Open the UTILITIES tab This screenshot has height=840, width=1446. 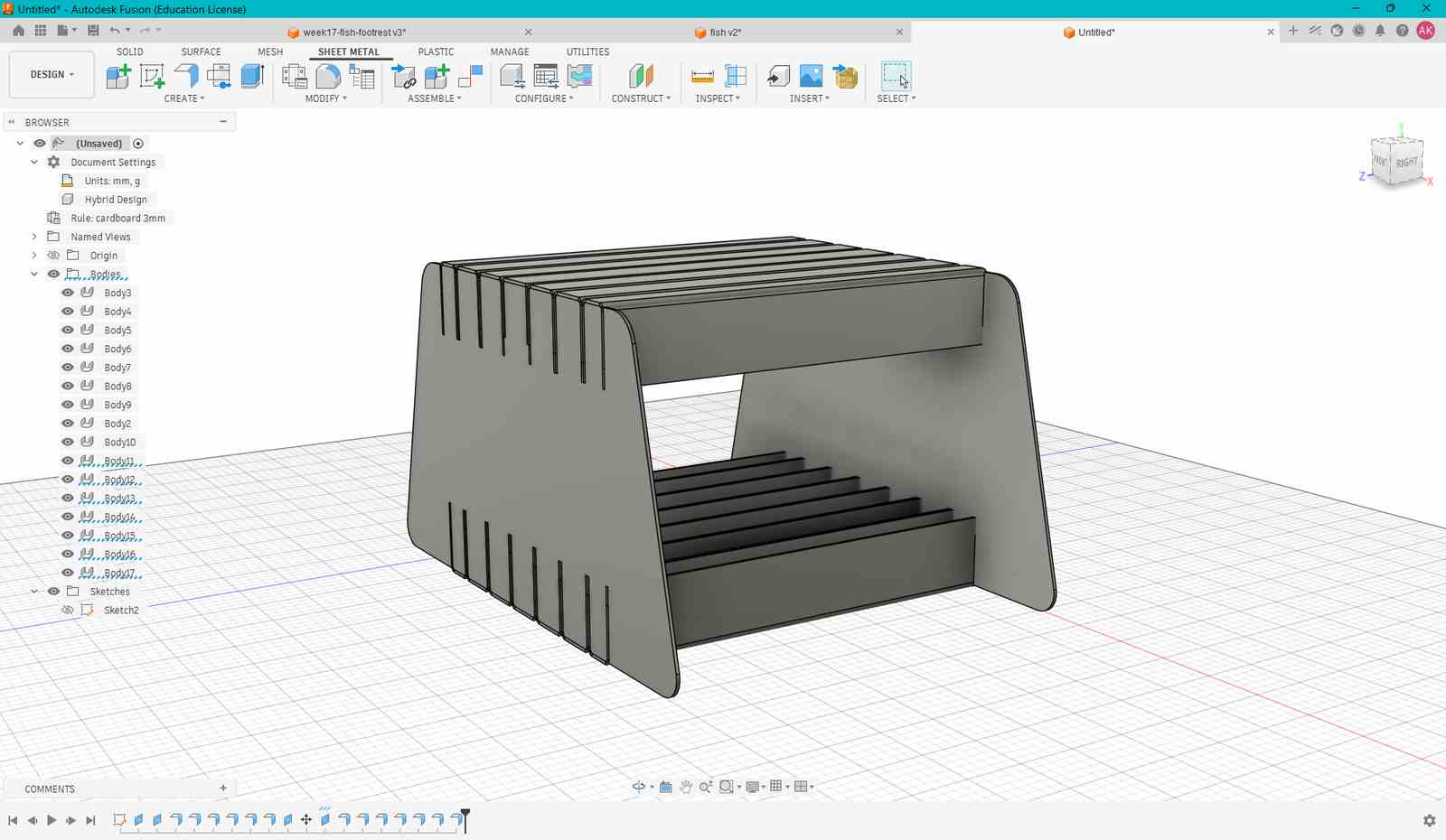(x=587, y=51)
